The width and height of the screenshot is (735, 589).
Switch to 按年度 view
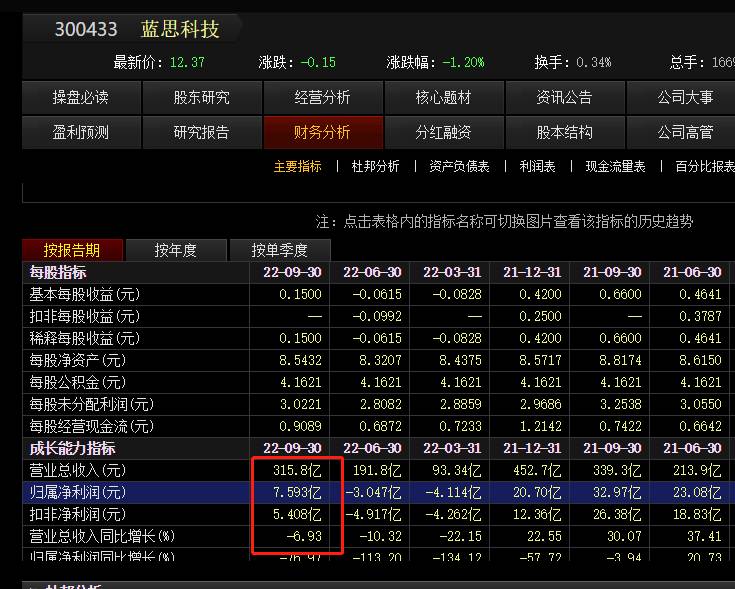[x=176, y=250]
